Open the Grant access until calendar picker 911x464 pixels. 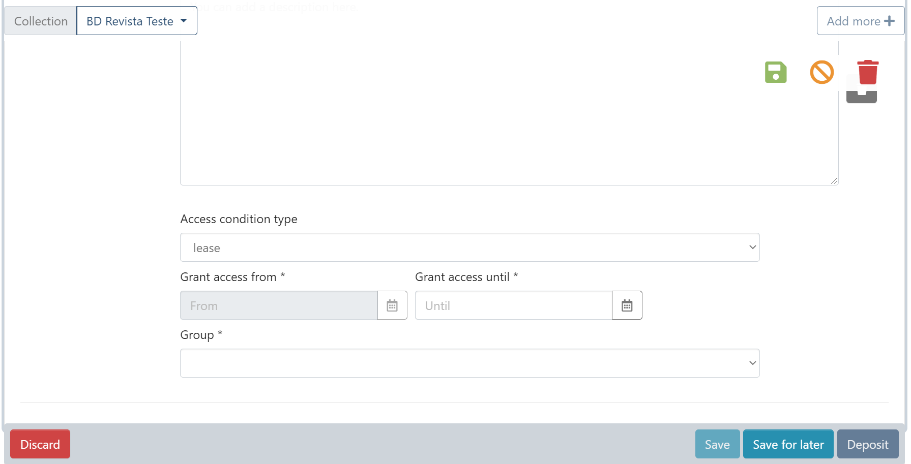click(627, 306)
